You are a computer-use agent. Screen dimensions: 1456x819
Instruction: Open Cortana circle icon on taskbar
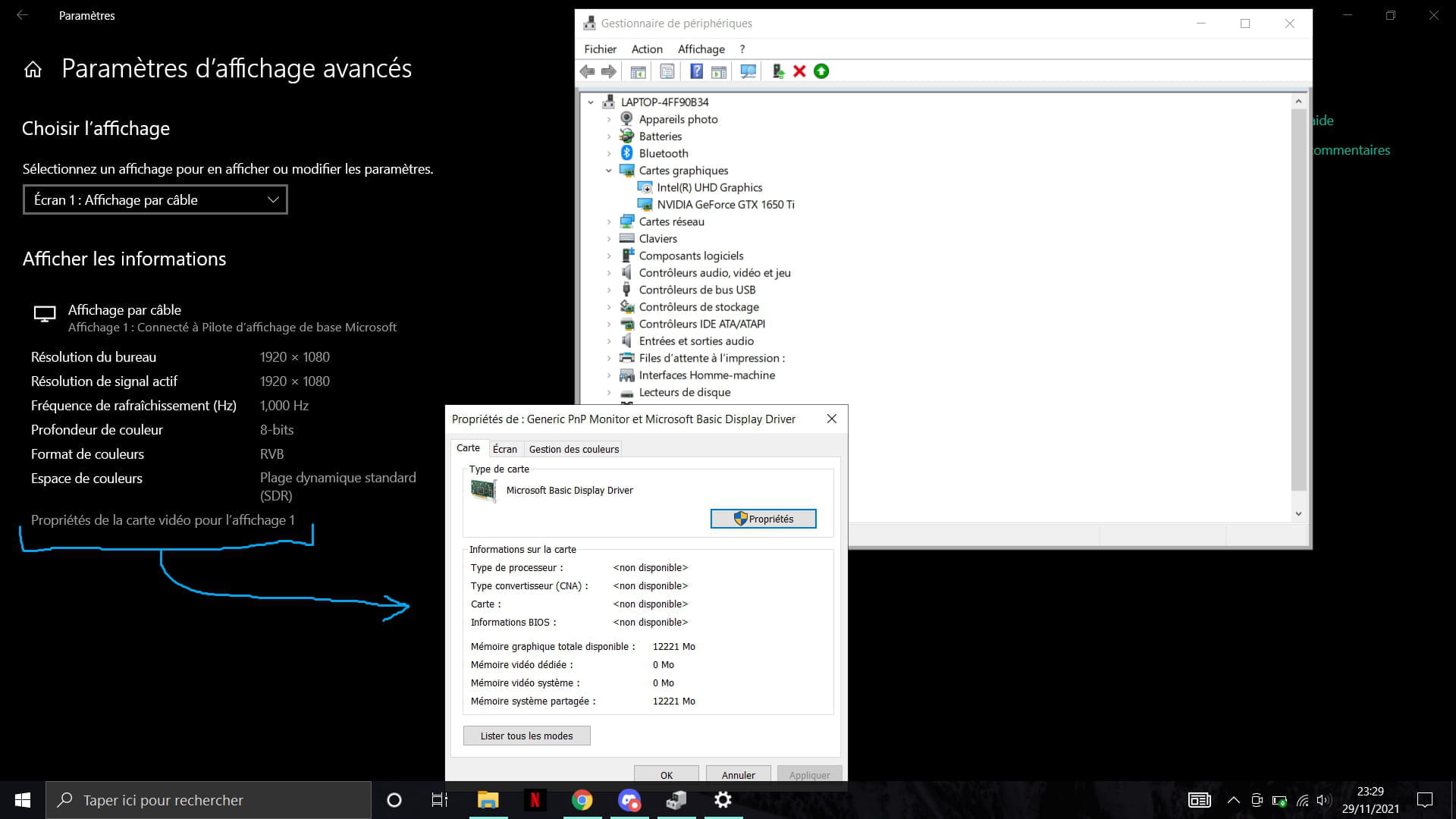click(x=394, y=800)
